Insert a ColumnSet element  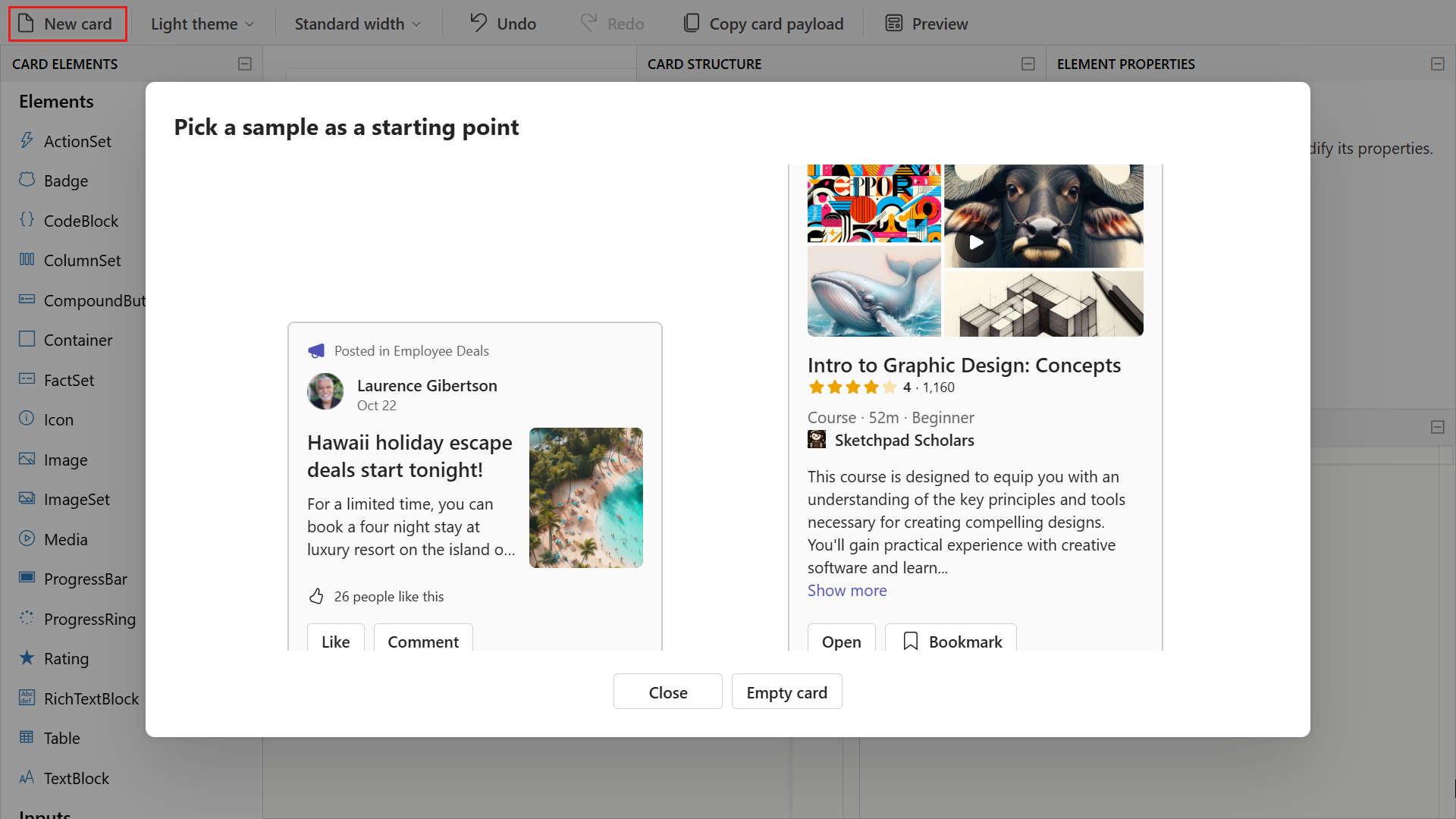pos(82,260)
